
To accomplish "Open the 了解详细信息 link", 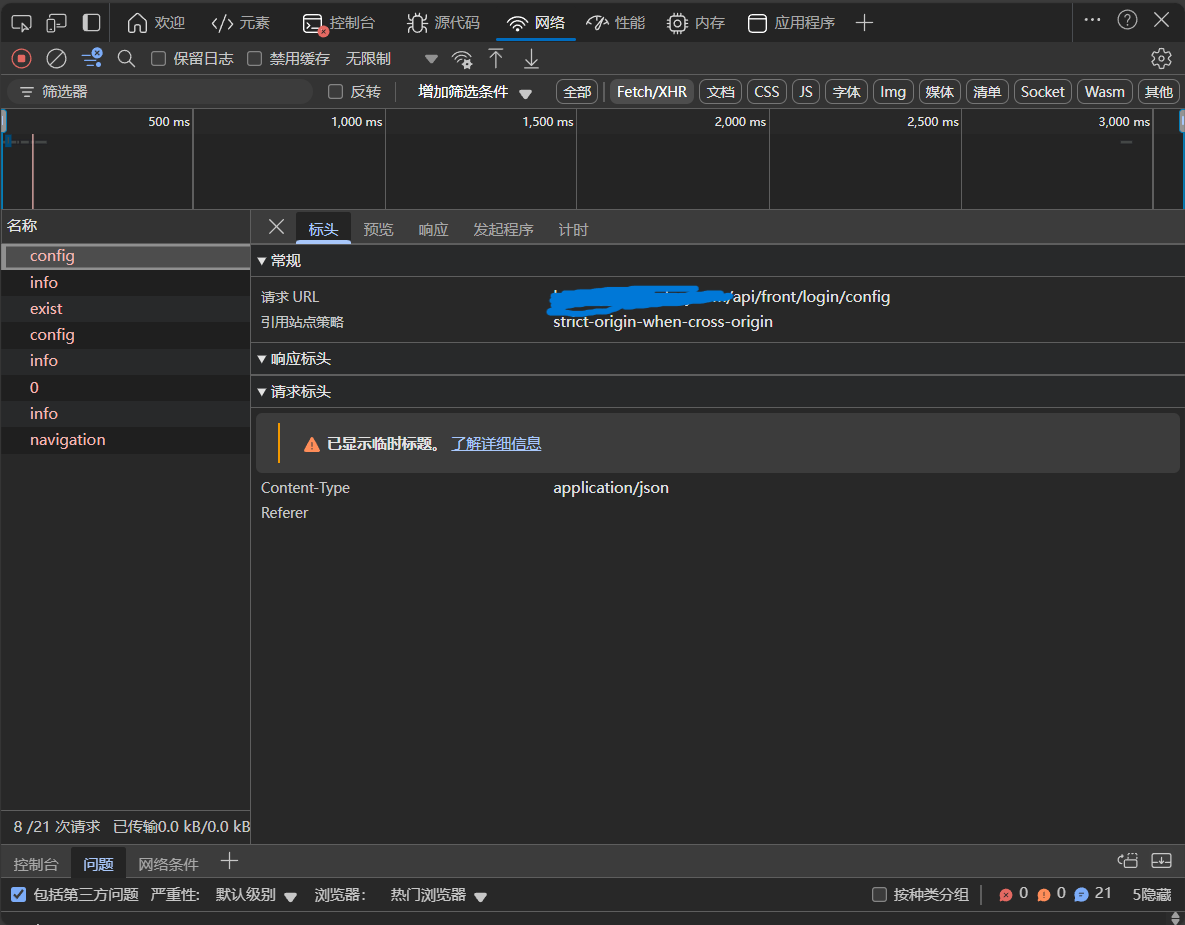I will click(x=497, y=444).
